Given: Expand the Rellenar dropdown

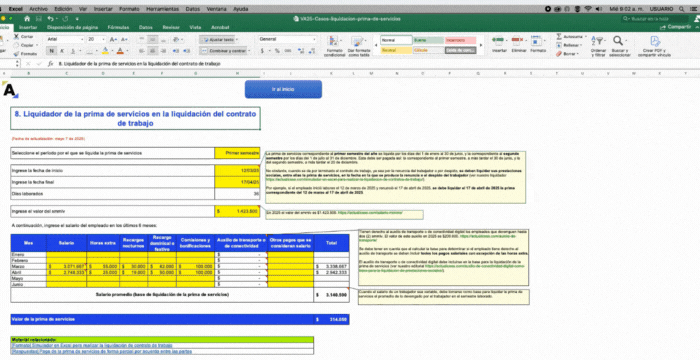Looking at the screenshot, I should 582,45.
